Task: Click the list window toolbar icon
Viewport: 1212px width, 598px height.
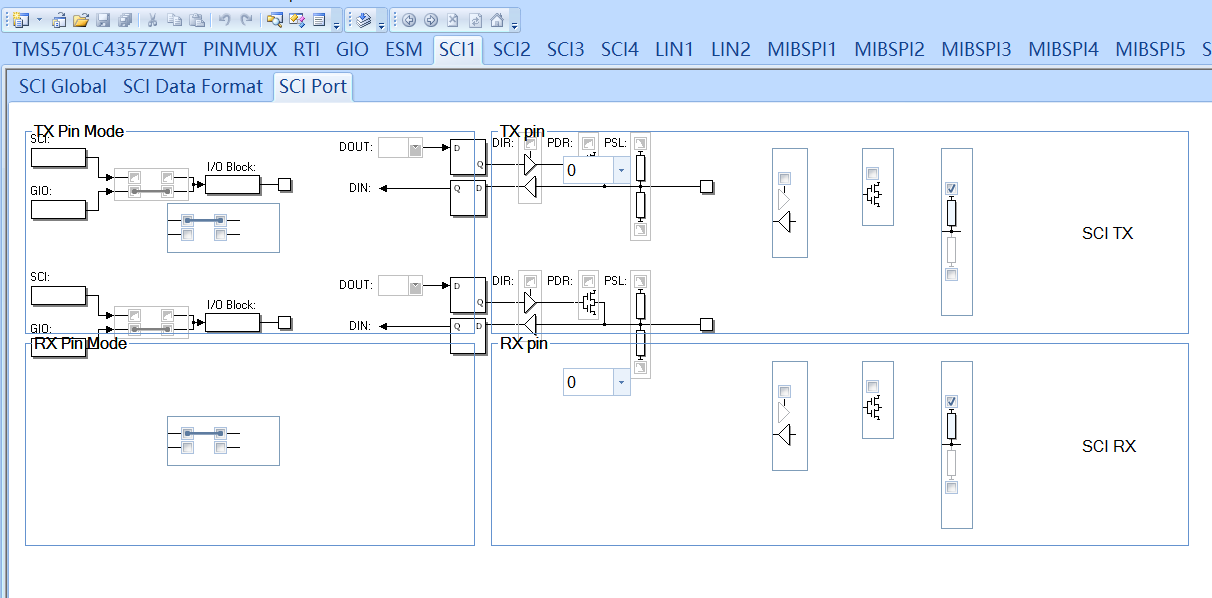Action: [x=319, y=19]
